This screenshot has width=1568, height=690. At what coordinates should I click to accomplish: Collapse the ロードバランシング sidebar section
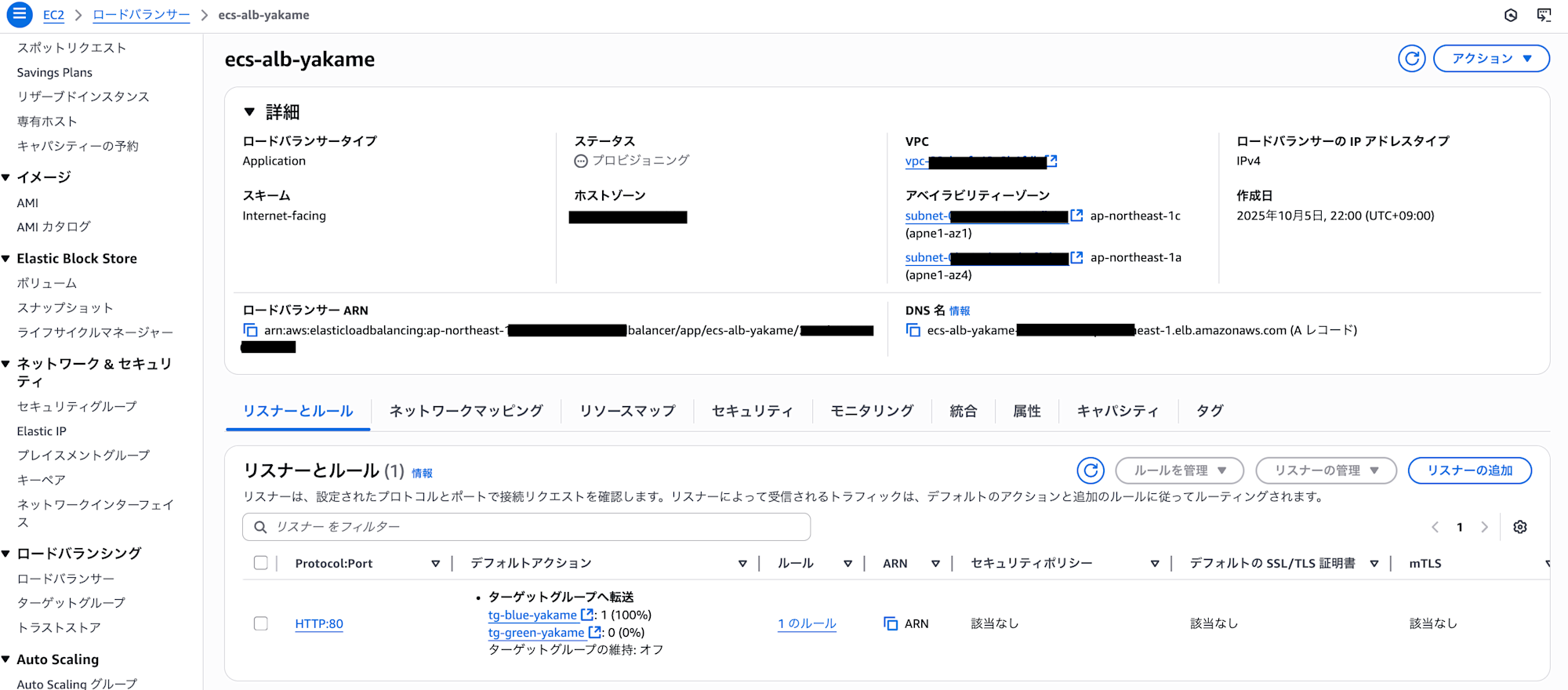(x=6, y=554)
